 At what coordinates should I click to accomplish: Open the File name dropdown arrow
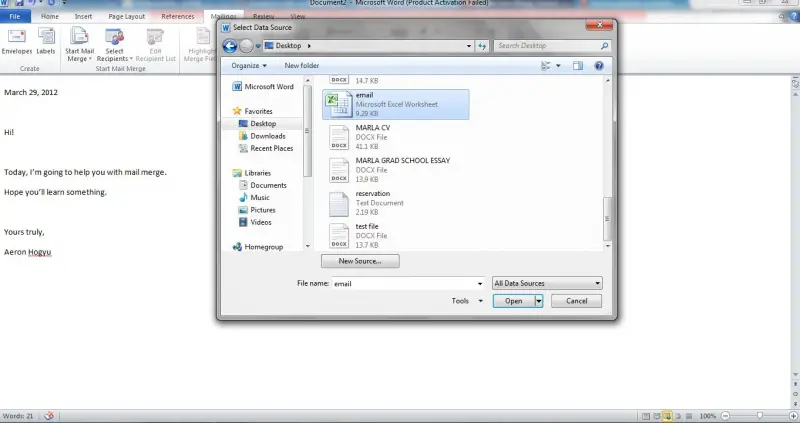point(480,284)
